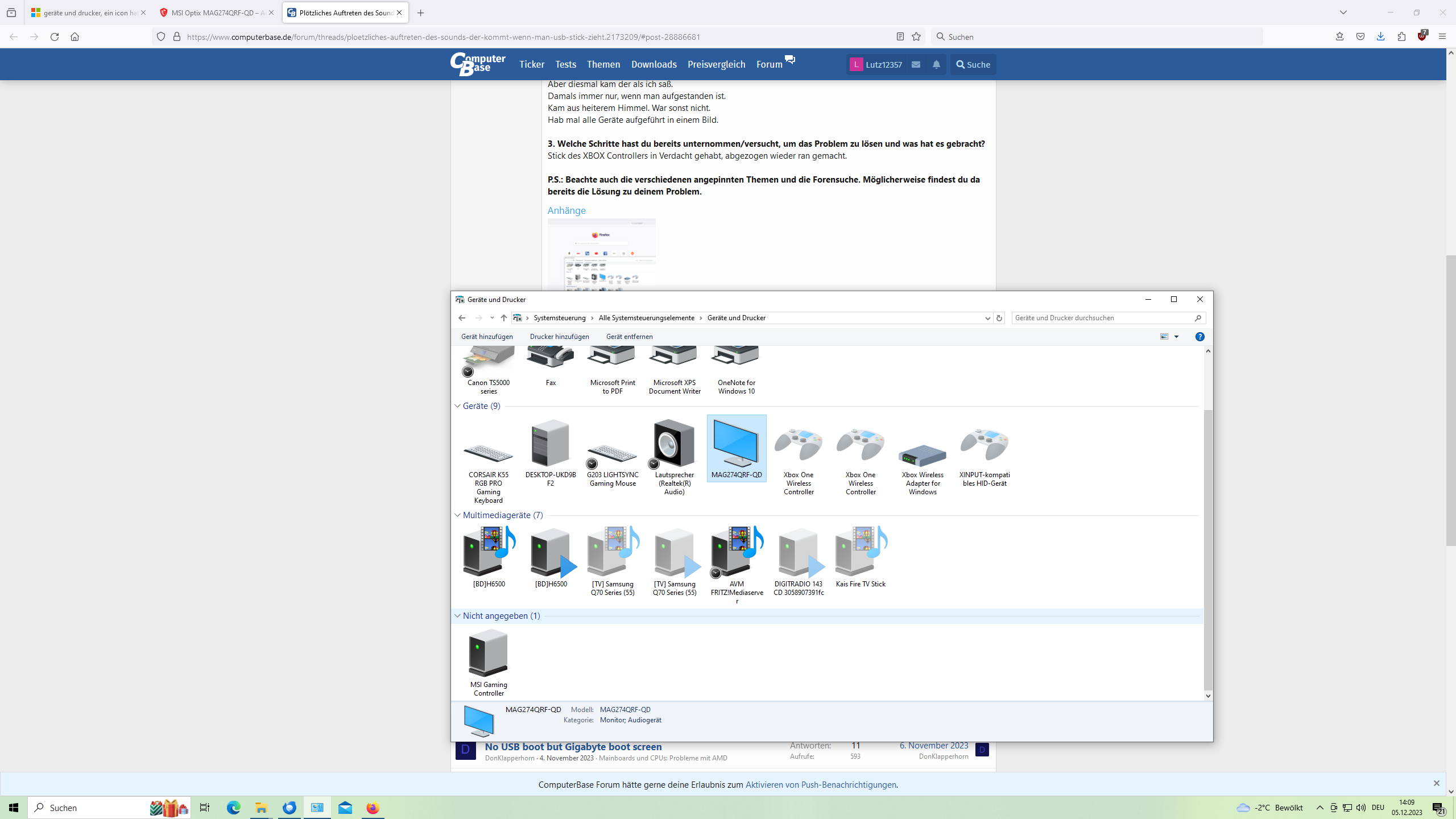The width and height of the screenshot is (1456, 819).
Task: Click the refresh icon next to address bar
Action: pos(999,318)
